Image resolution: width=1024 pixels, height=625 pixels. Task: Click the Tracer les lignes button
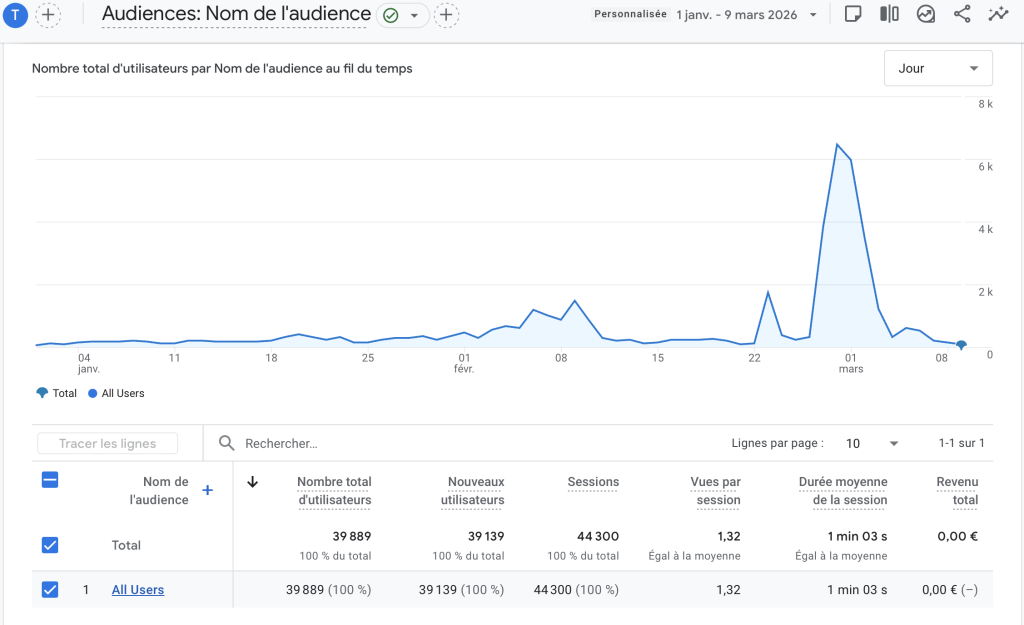tap(107, 443)
